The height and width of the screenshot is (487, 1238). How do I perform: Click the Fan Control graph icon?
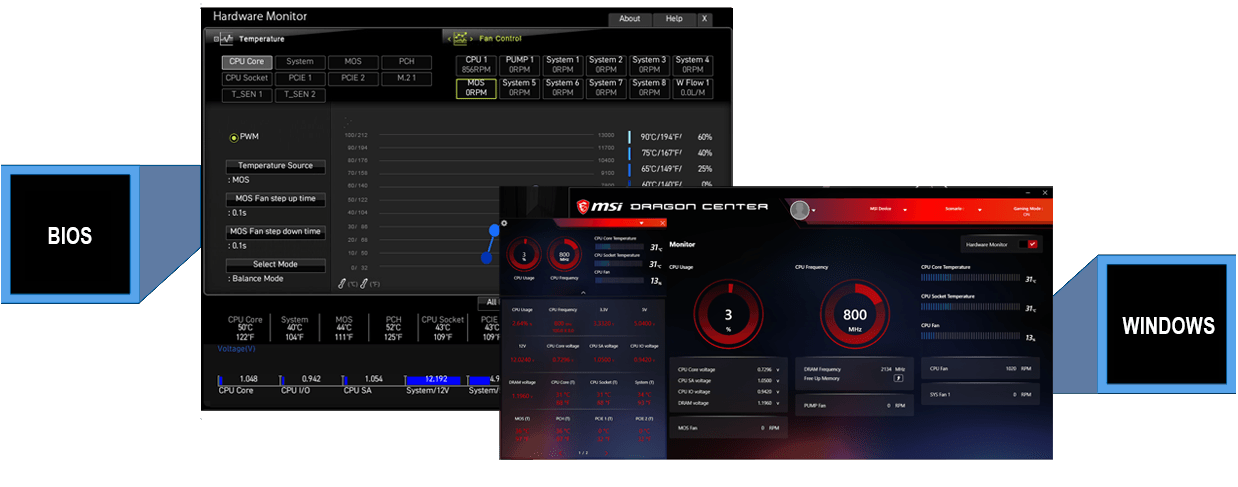point(460,39)
